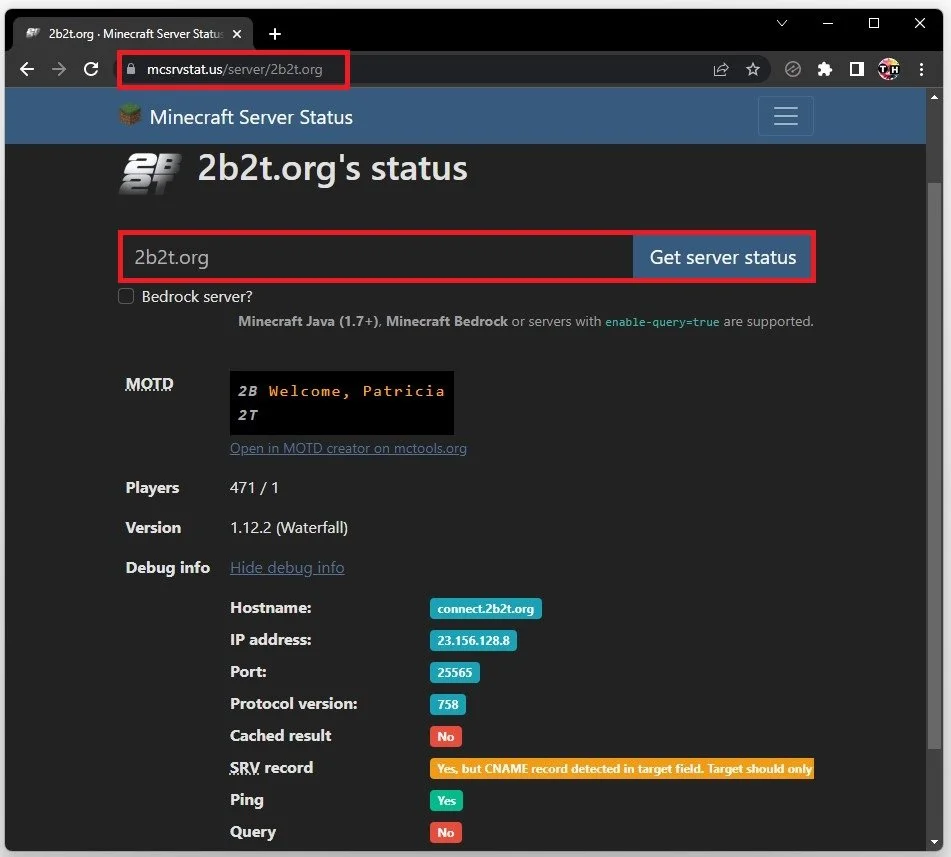Click the 1.12.2 (Waterfall) version text
The image size is (951, 857).
coord(289,528)
